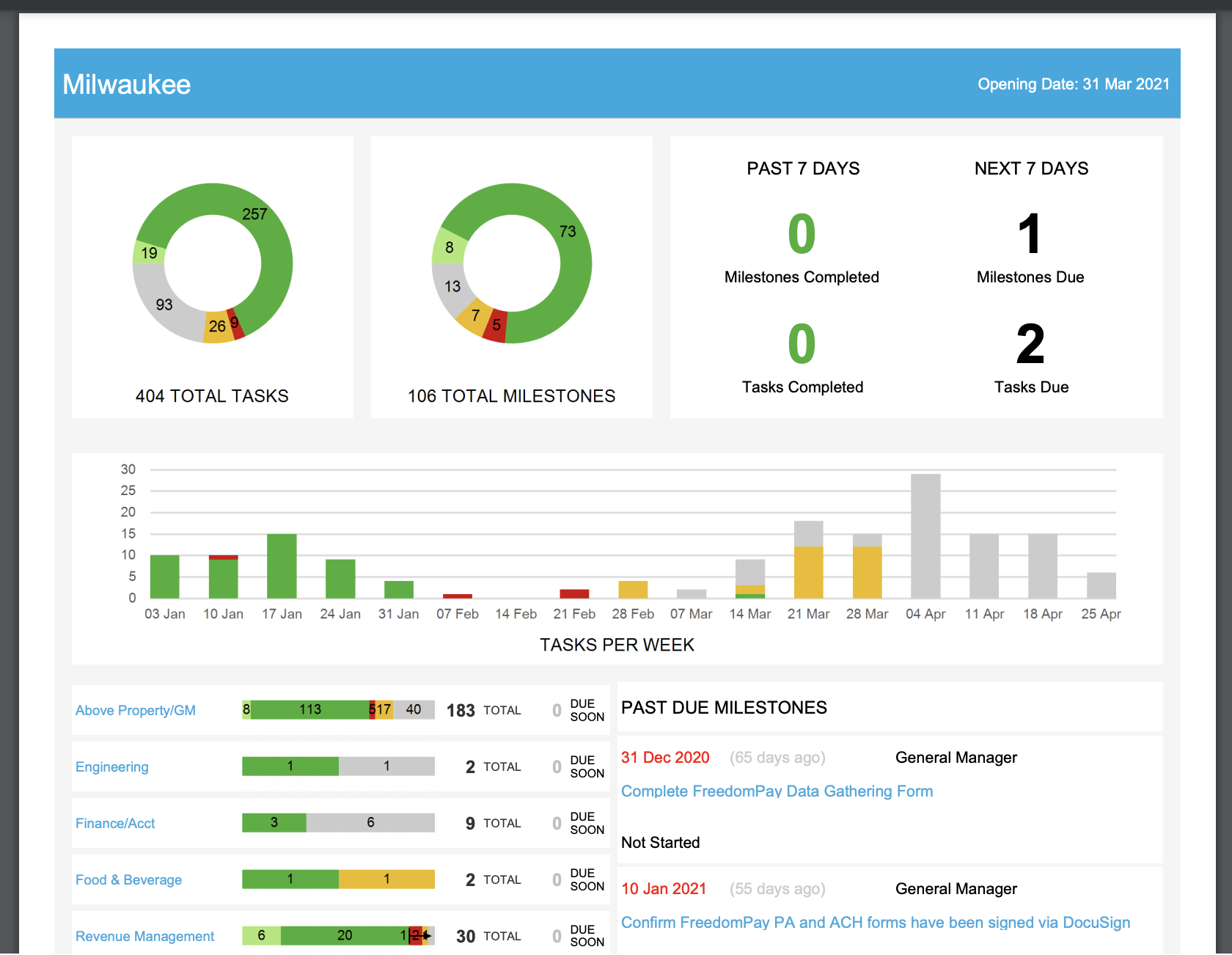Click the yellow segment in Food & Beverage bar
1232x955 pixels.
[x=386, y=879]
